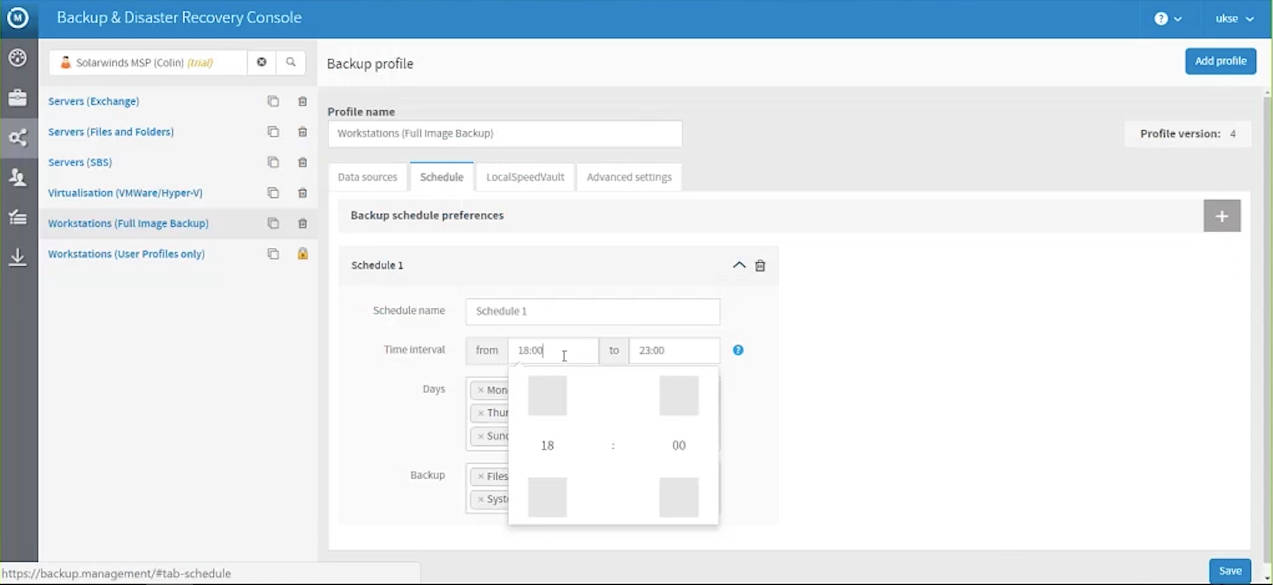Viewport: 1273px width, 585px height.
Task: Decrease the minutes in time picker
Action: [679, 497]
